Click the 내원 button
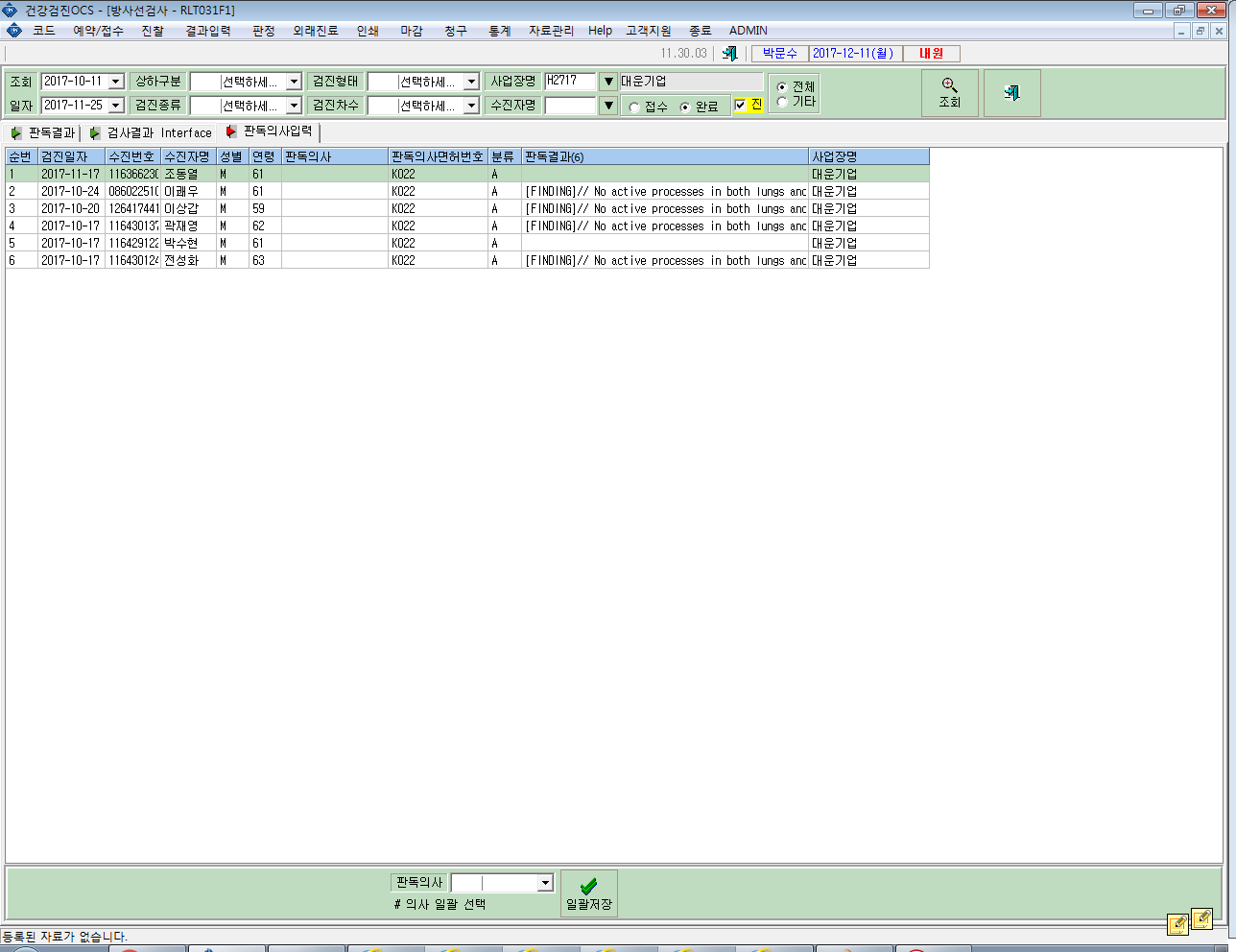 pos(932,54)
